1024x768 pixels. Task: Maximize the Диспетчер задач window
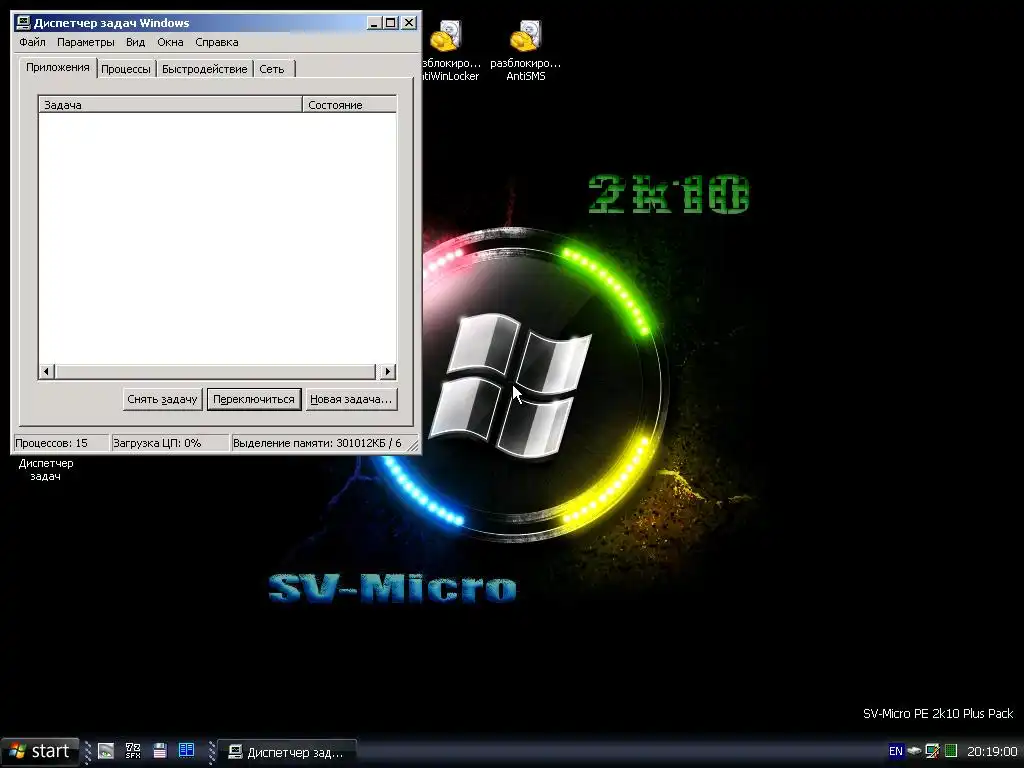391,23
